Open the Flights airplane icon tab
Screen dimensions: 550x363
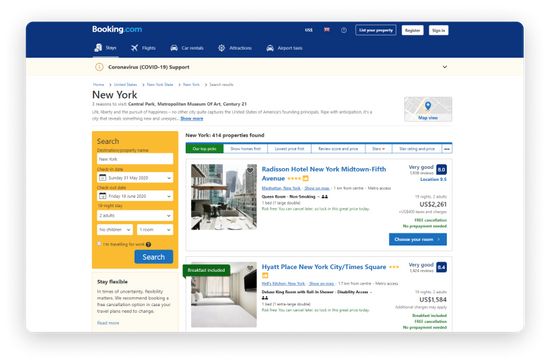134,48
